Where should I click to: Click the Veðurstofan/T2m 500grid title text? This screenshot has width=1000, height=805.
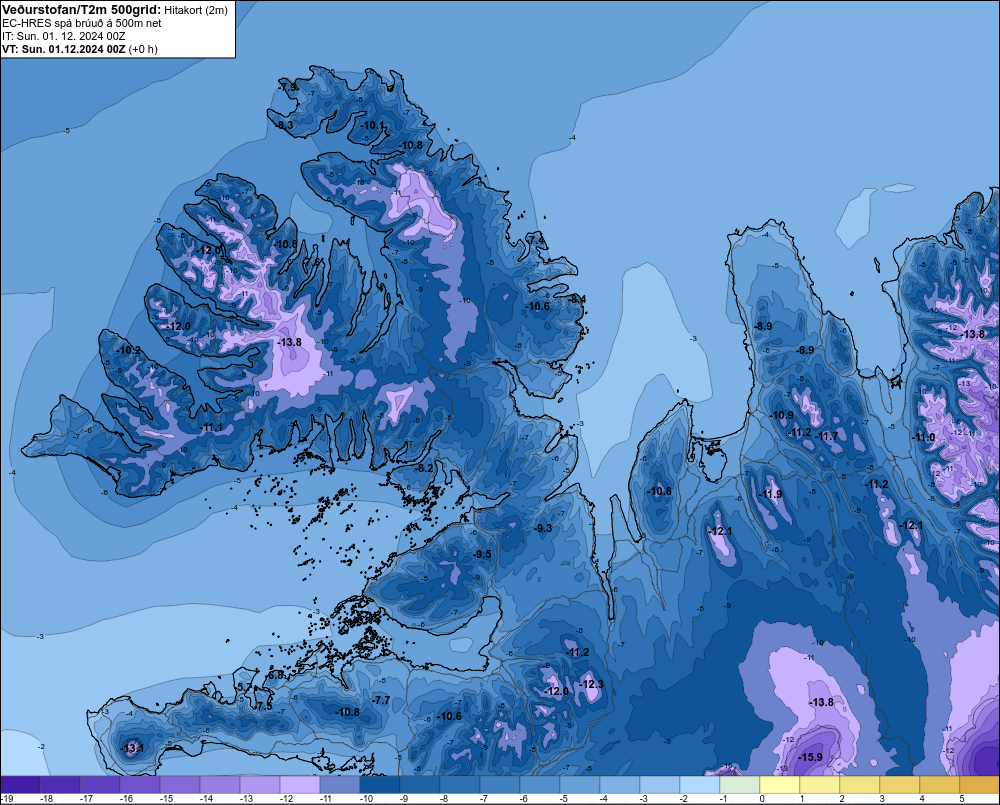82,10
